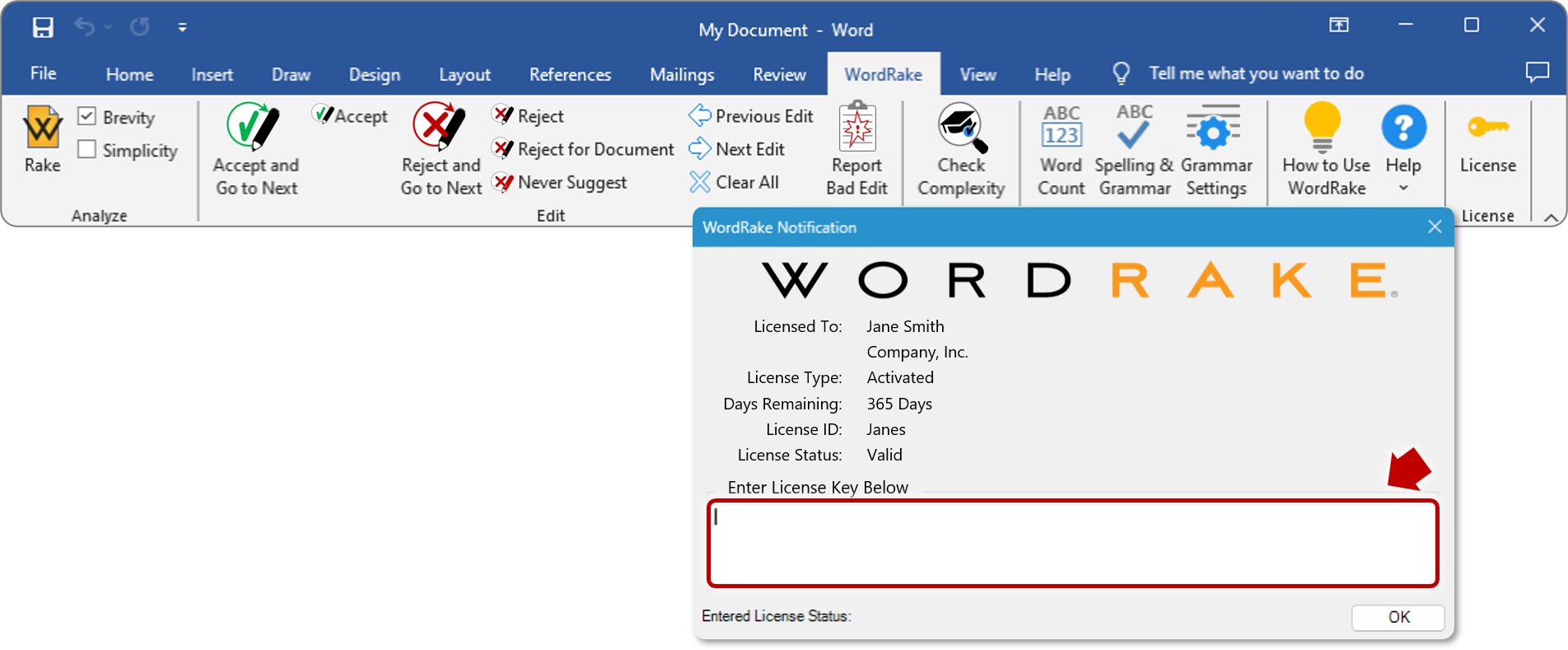Viewport: 1568px width, 650px height.
Task: Click the 365 Days value
Action: [x=899, y=404]
